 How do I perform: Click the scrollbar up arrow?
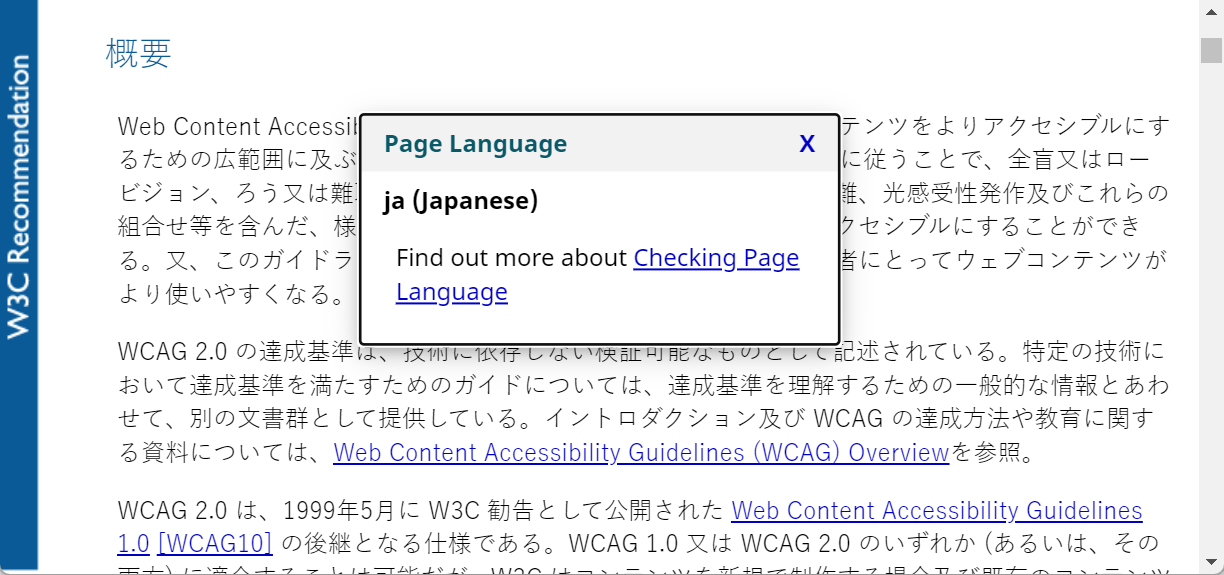[x=1211, y=9]
